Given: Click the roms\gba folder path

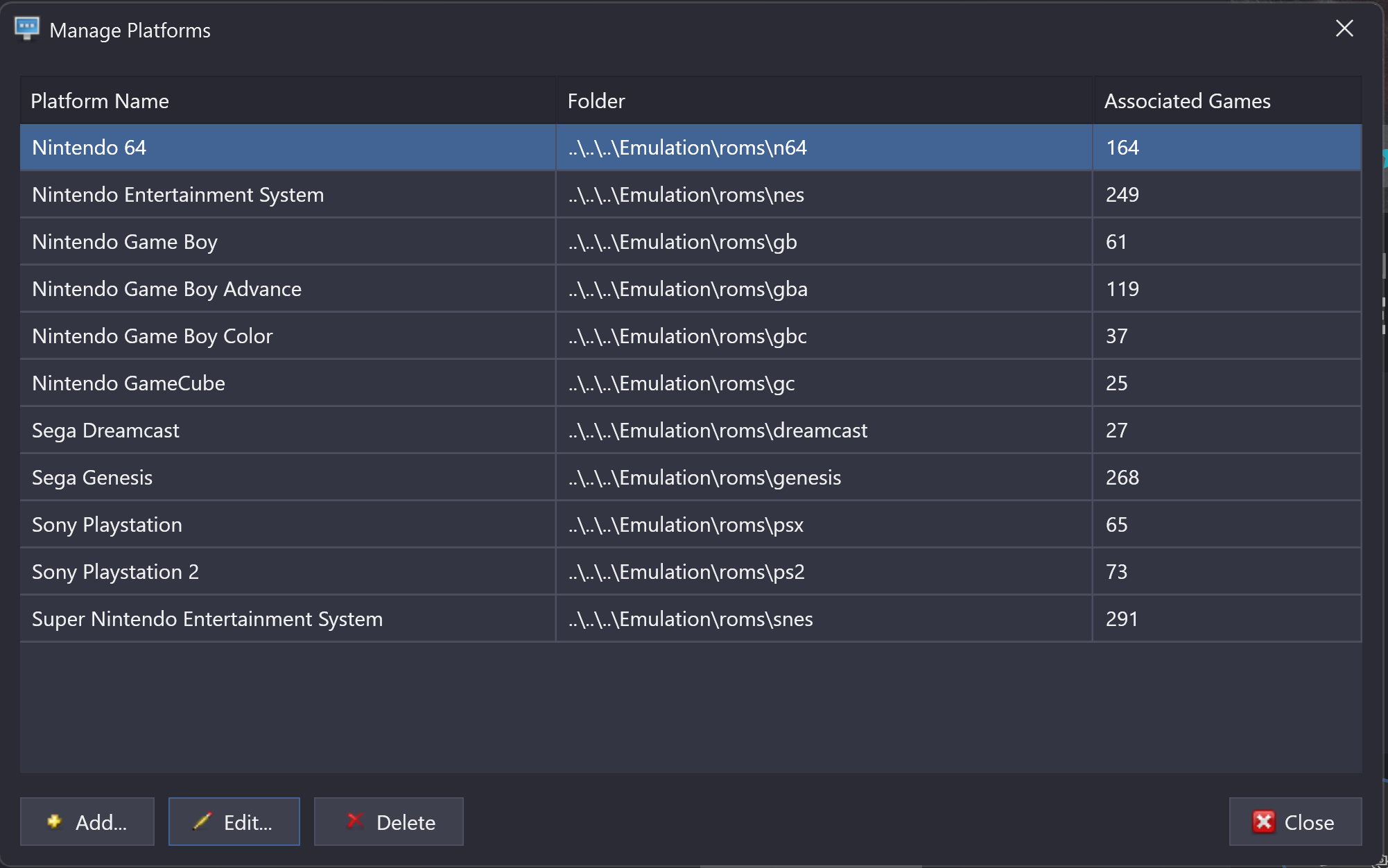Looking at the screenshot, I should [824, 289].
